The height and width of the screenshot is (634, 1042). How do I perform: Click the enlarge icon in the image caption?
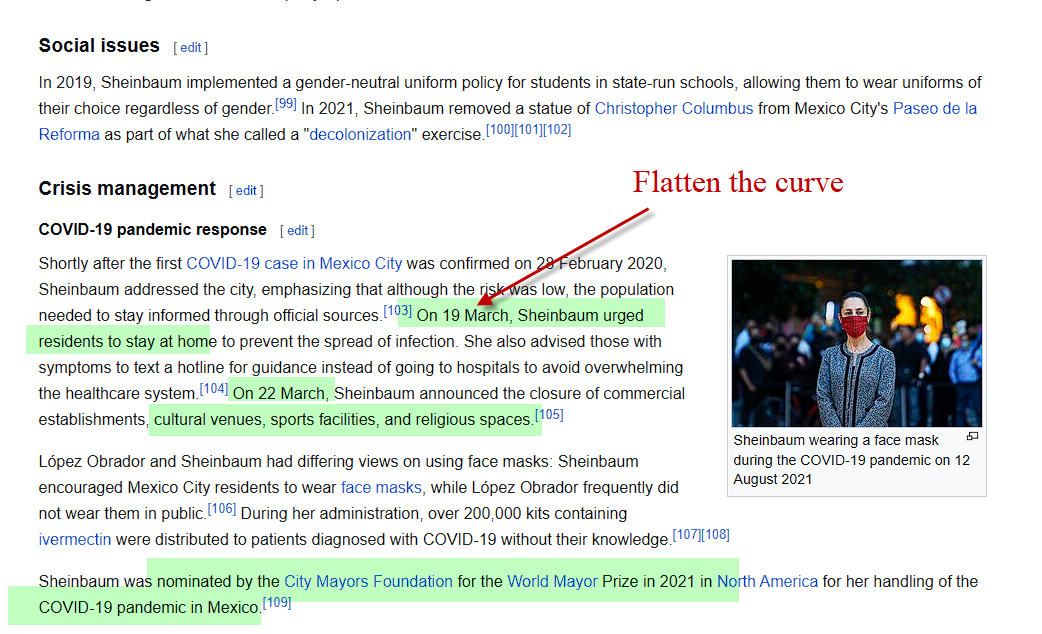(972, 436)
